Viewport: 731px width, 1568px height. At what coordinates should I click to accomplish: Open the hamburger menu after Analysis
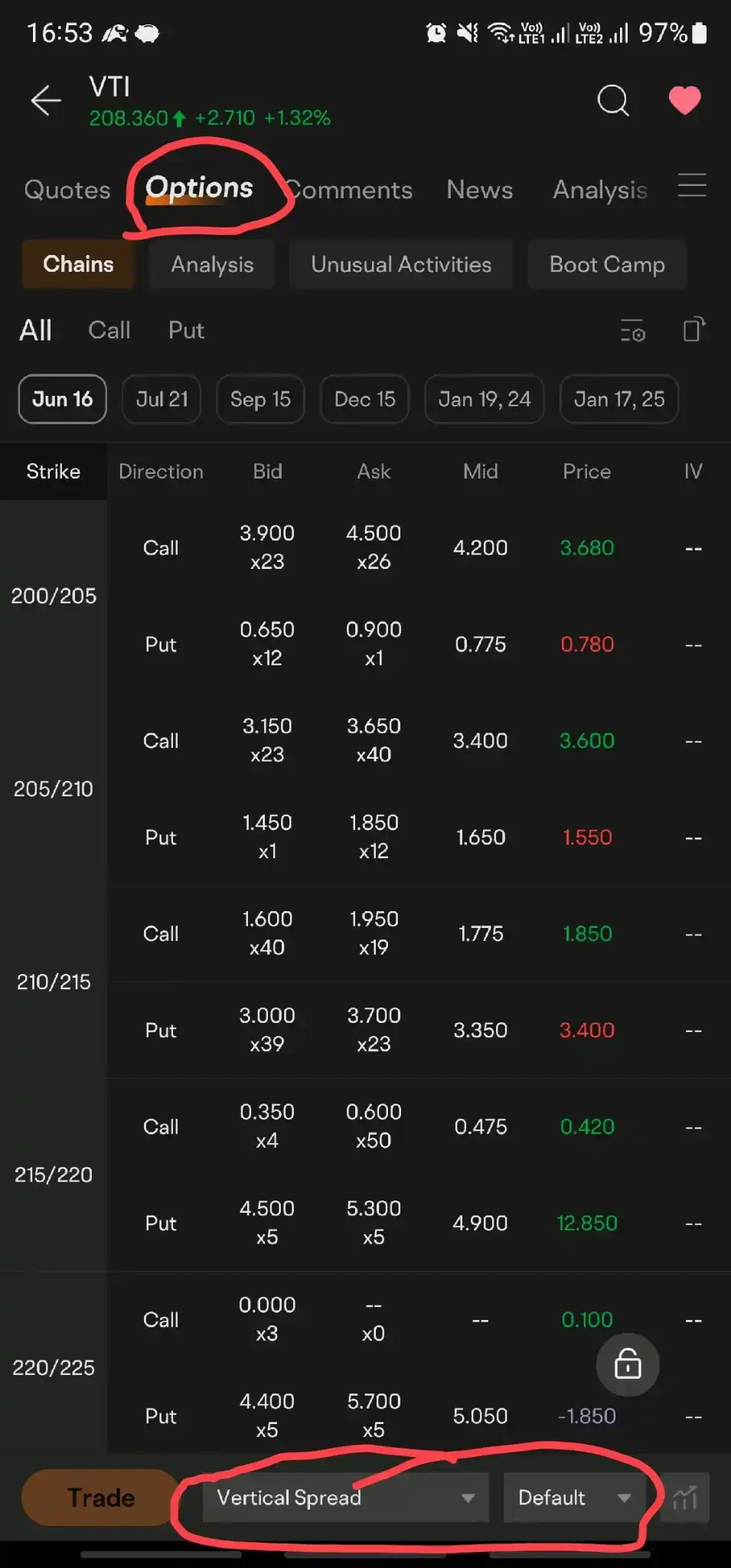(692, 186)
